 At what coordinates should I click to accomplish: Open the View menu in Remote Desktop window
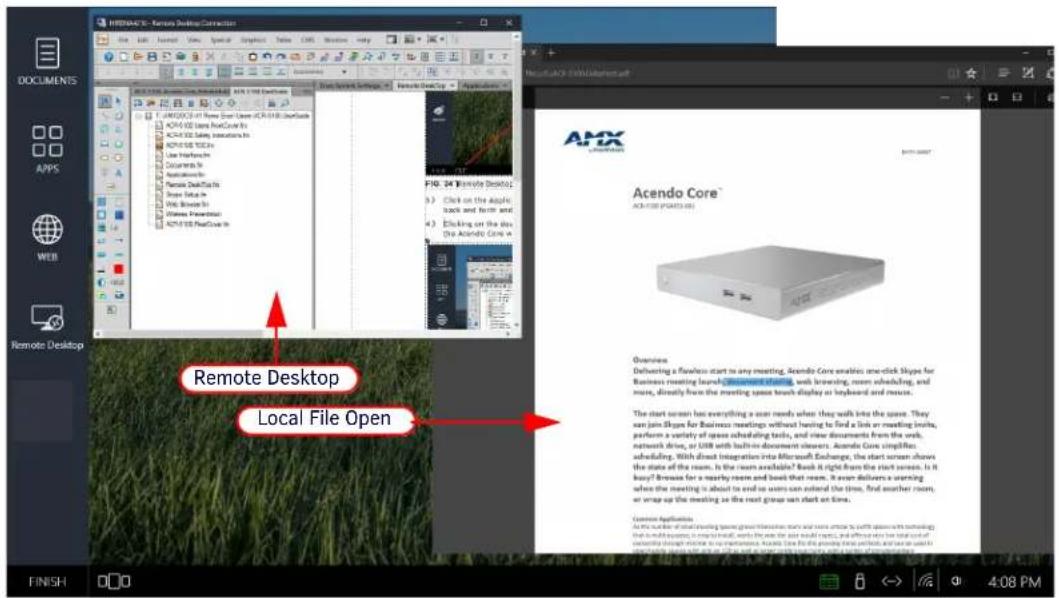[x=194, y=40]
